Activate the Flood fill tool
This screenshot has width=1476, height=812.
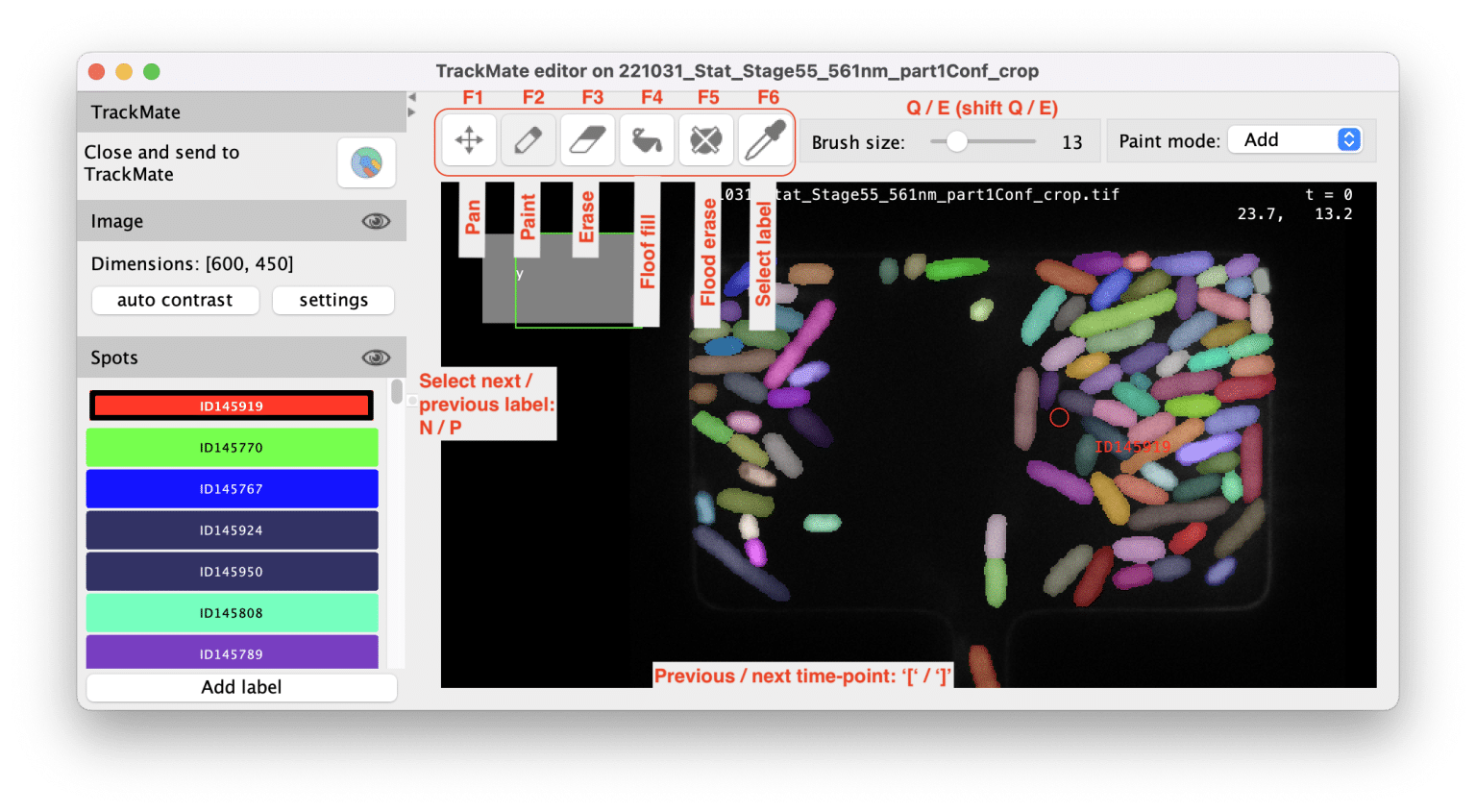(x=647, y=139)
